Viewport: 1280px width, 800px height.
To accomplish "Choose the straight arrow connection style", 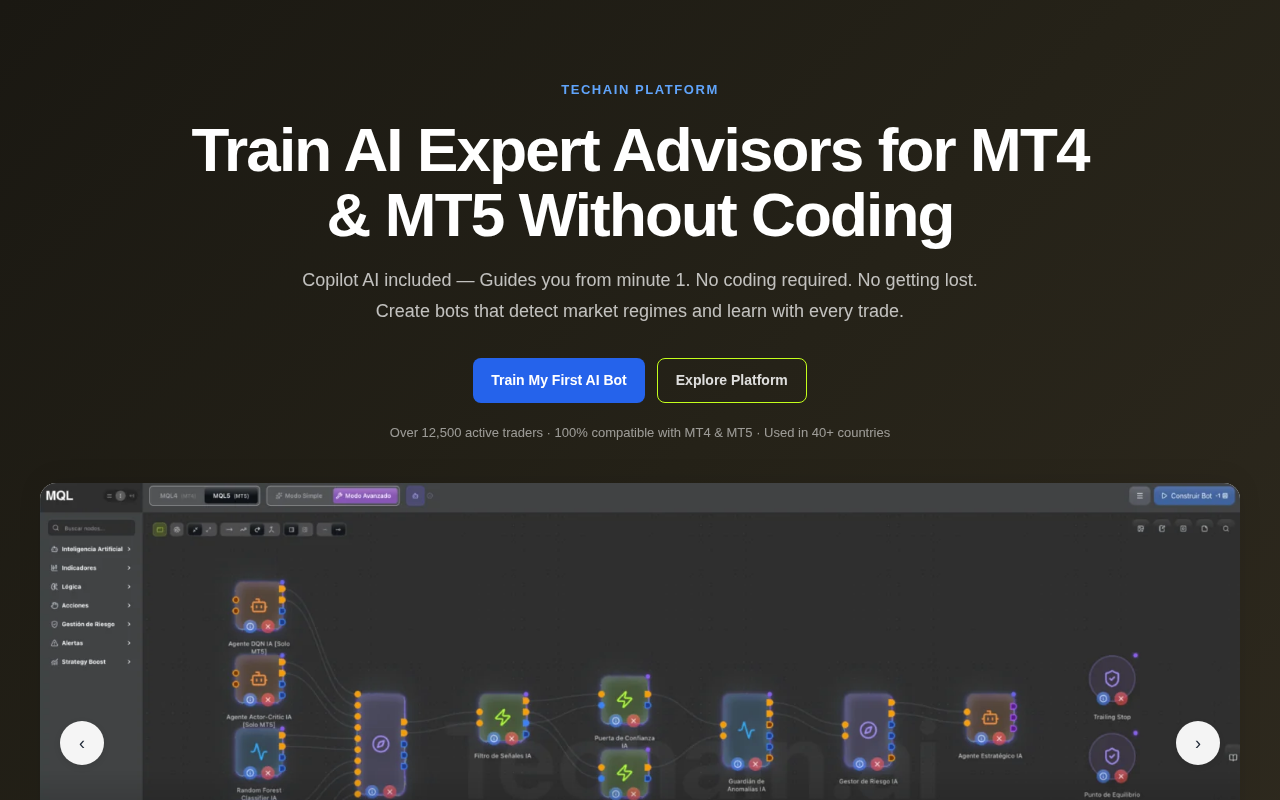I will point(229,530).
